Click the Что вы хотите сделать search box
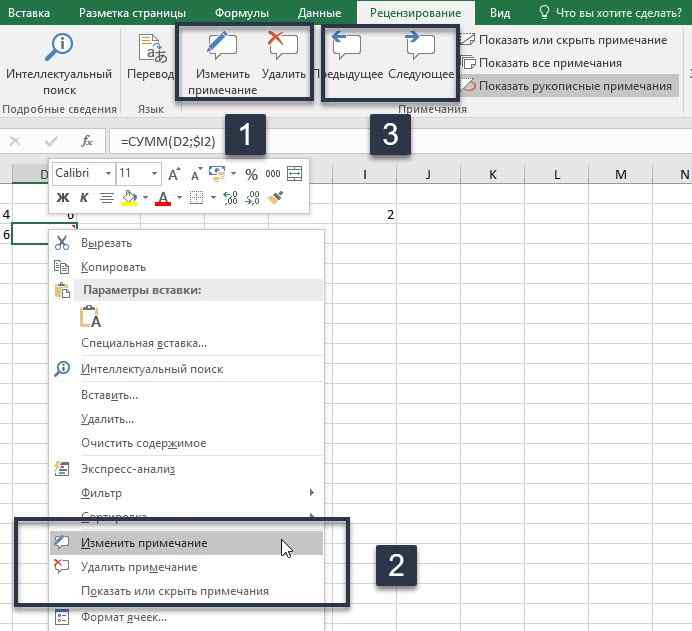This screenshot has height=631, width=692. pyautogui.click(x=610, y=13)
